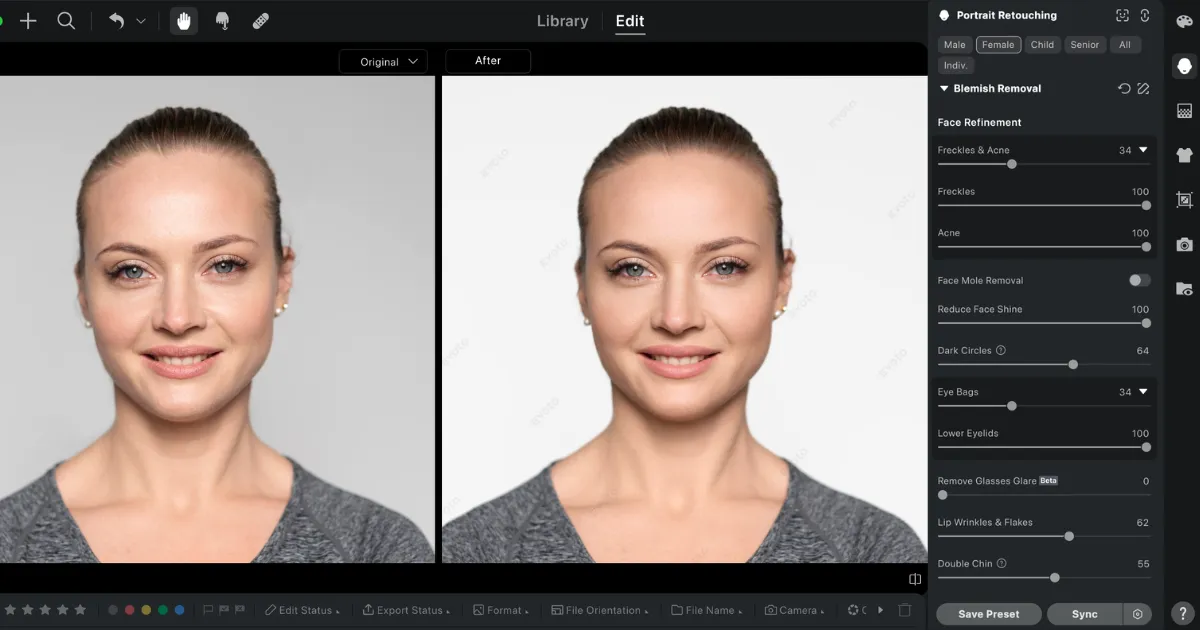This screenshot has width=1200, height=630.
Task: Toggle the split compare view icon
Action: point(915,579)
